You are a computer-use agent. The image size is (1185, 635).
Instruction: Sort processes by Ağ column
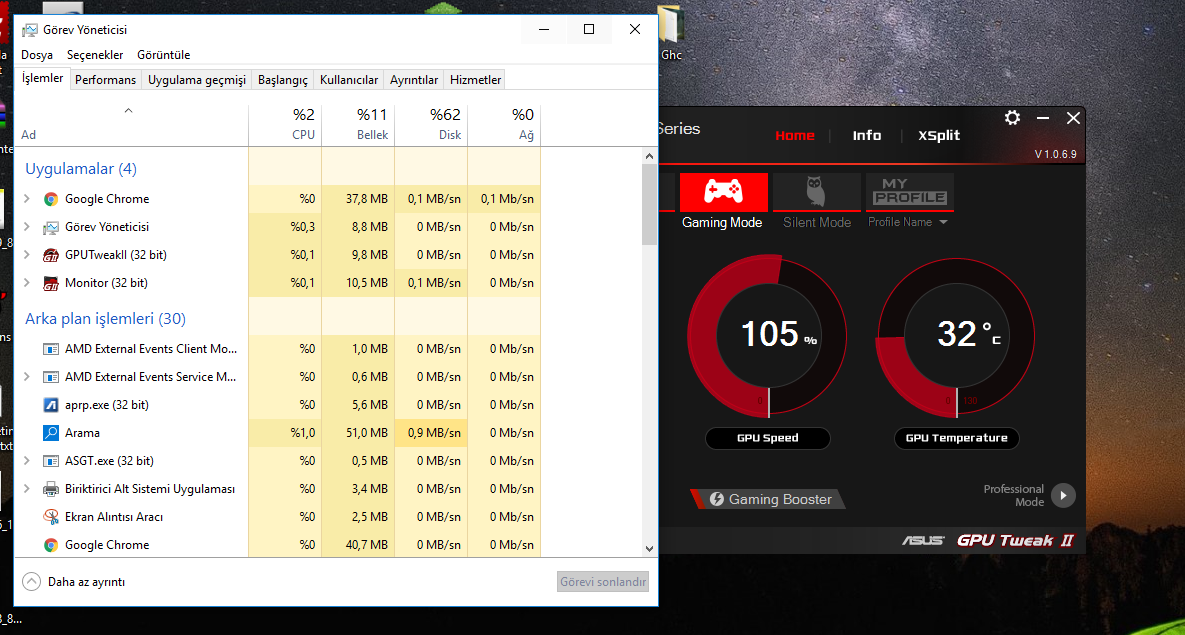click(504, 125)
